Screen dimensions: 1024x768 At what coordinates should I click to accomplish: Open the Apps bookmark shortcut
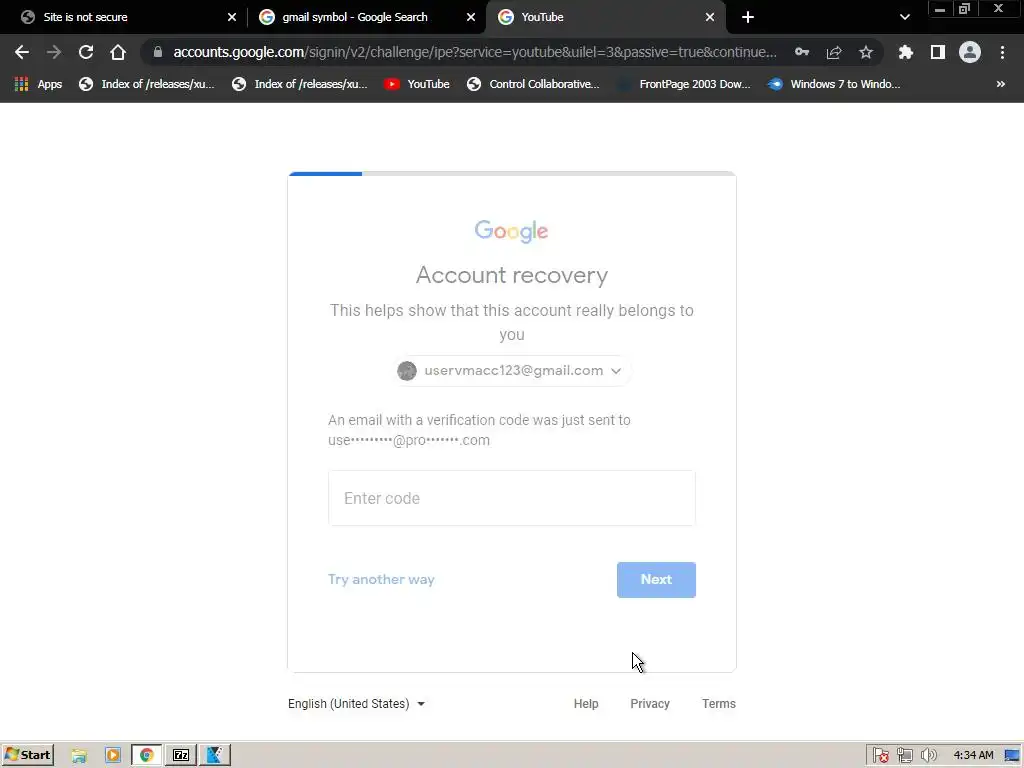pyautogui.click(x=38, y=84)
